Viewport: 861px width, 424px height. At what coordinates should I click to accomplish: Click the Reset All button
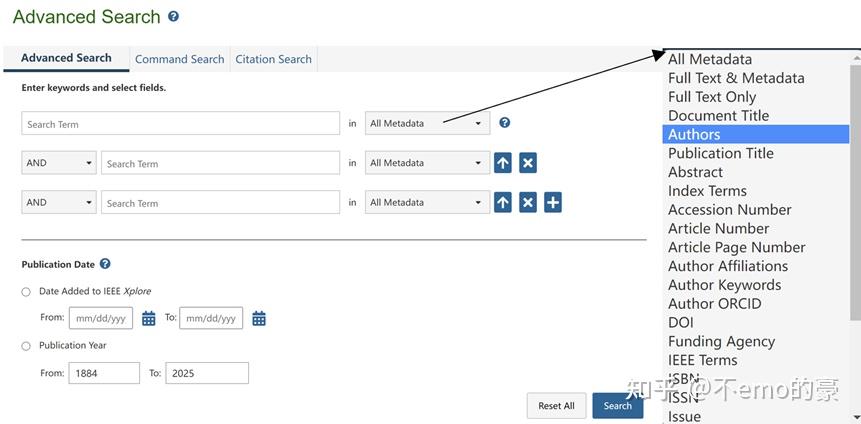556,406
